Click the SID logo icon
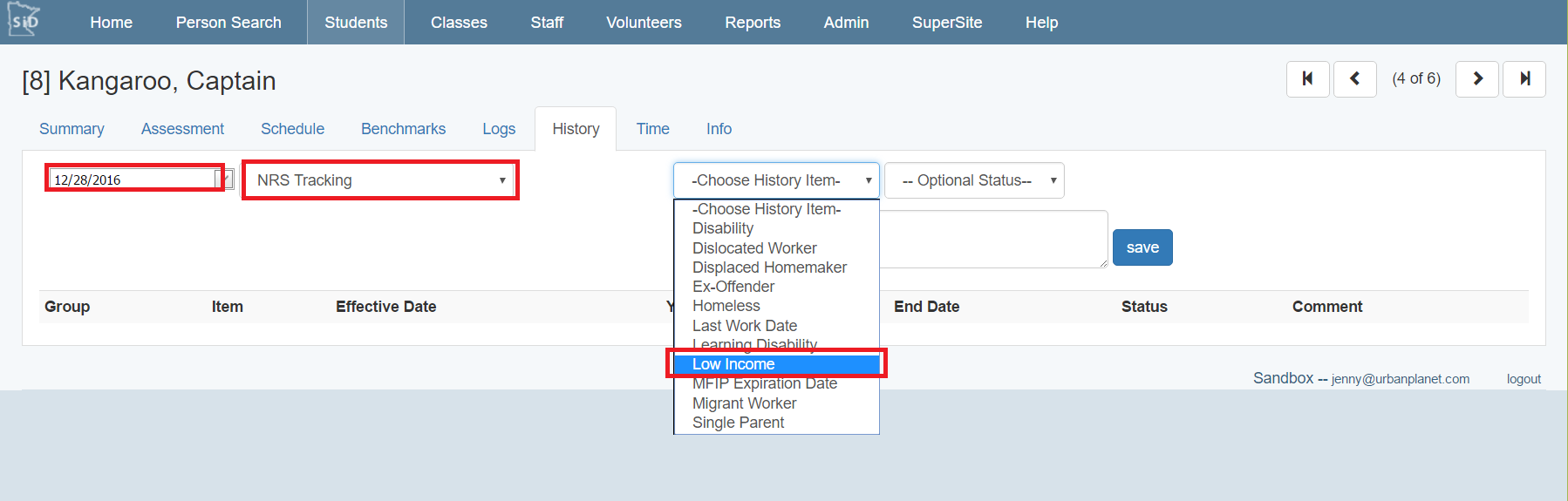This screenshot has height=501, width=1568. [x=24, y=21]
